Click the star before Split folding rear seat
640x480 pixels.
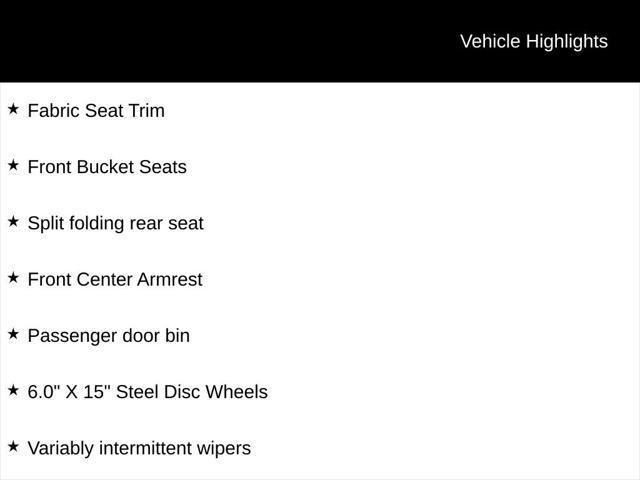(x=13, y=221)
